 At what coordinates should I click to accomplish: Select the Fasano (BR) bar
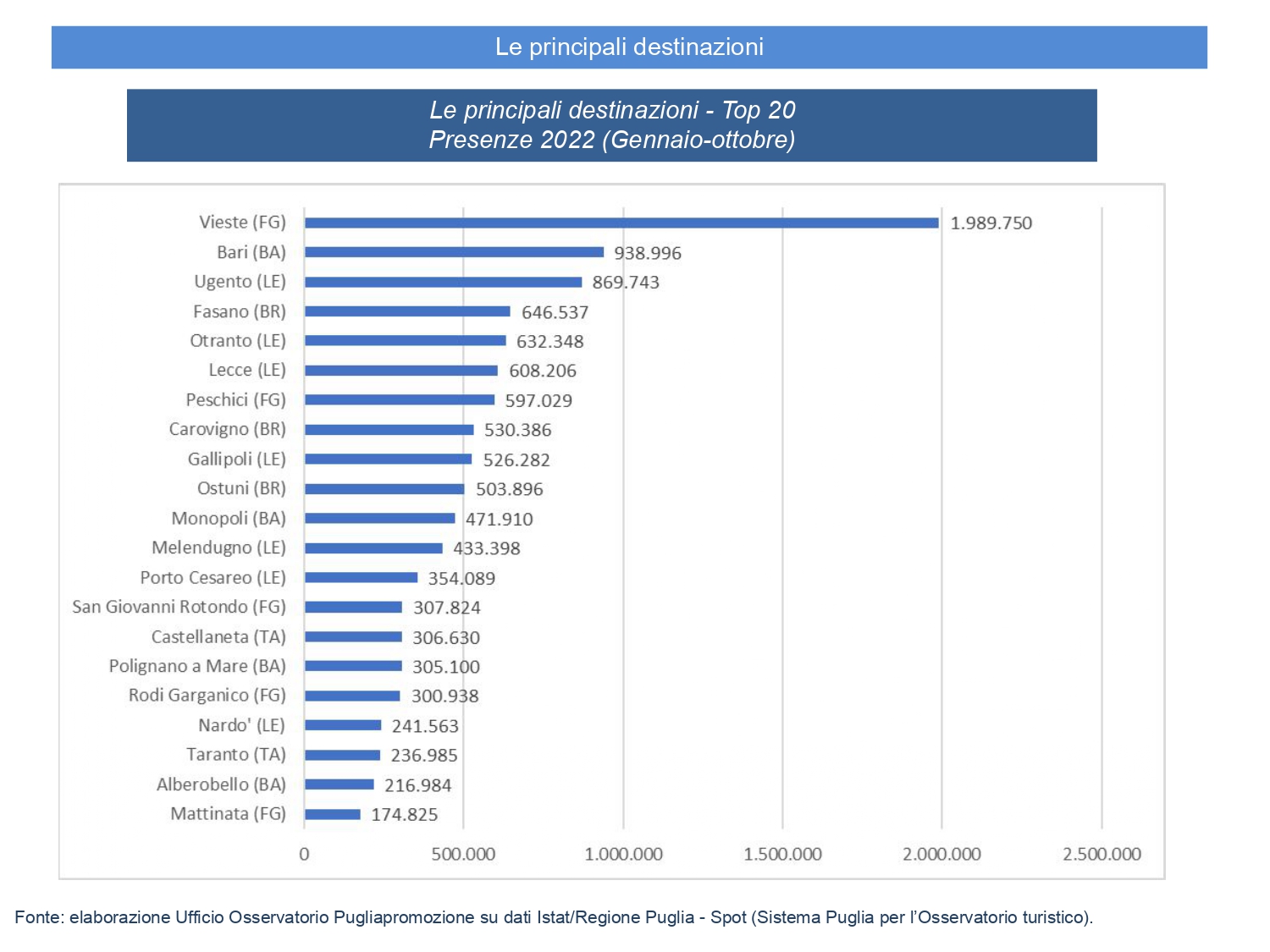click(x=407, y=311)
